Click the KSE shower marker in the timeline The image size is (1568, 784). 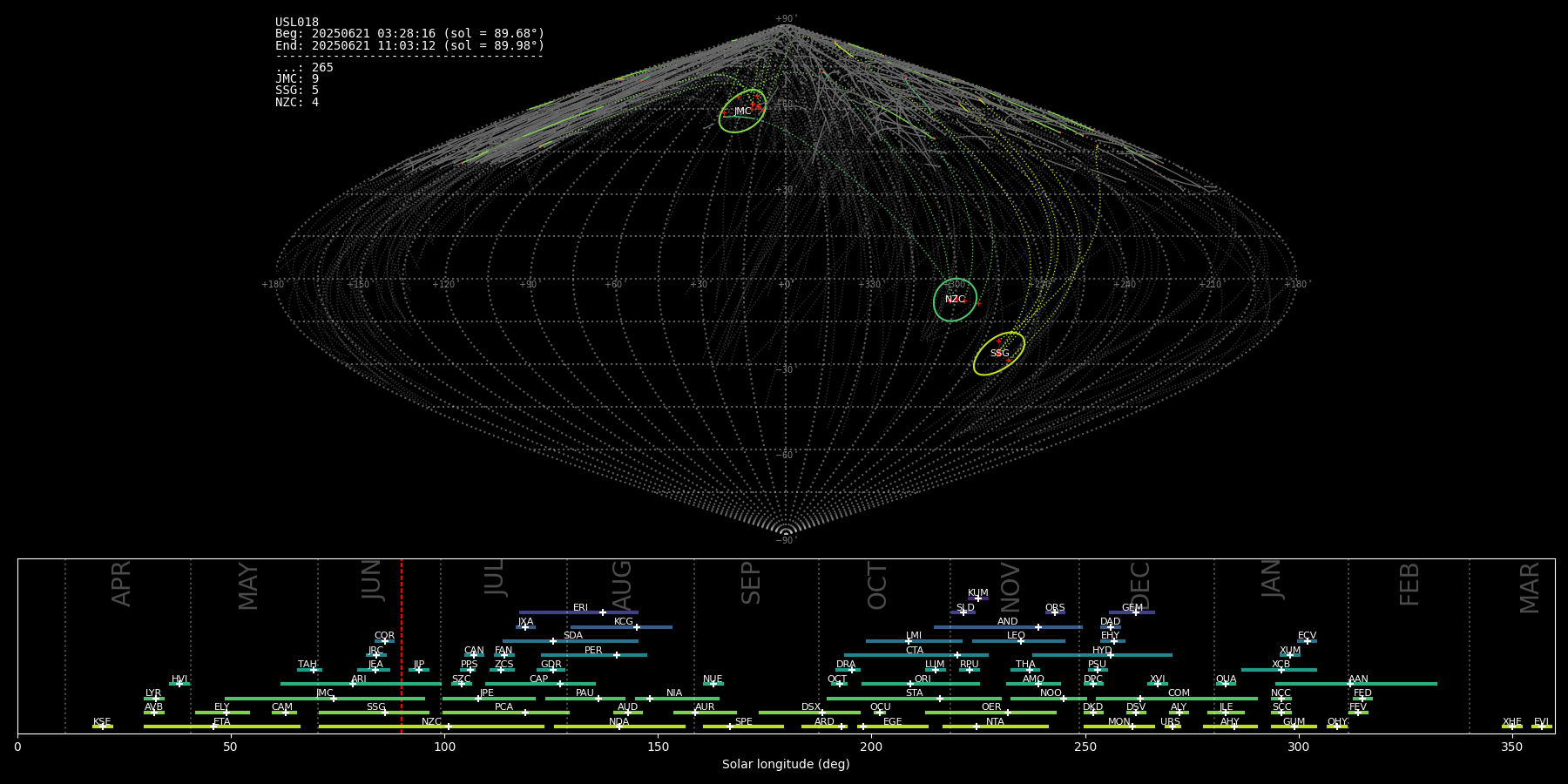tap(102, 727)
